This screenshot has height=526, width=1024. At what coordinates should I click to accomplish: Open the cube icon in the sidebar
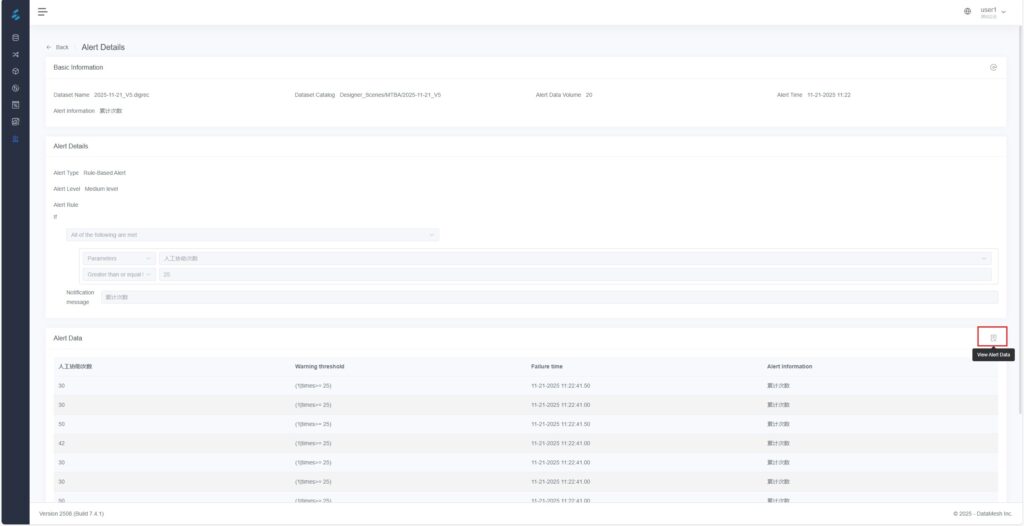[15, 72]
